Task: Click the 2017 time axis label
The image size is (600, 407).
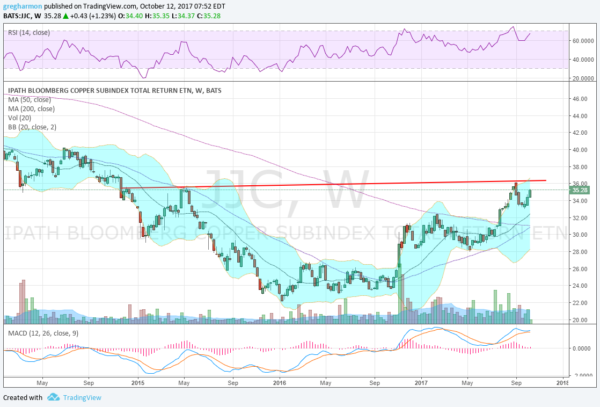Action: tap(421, 383)
